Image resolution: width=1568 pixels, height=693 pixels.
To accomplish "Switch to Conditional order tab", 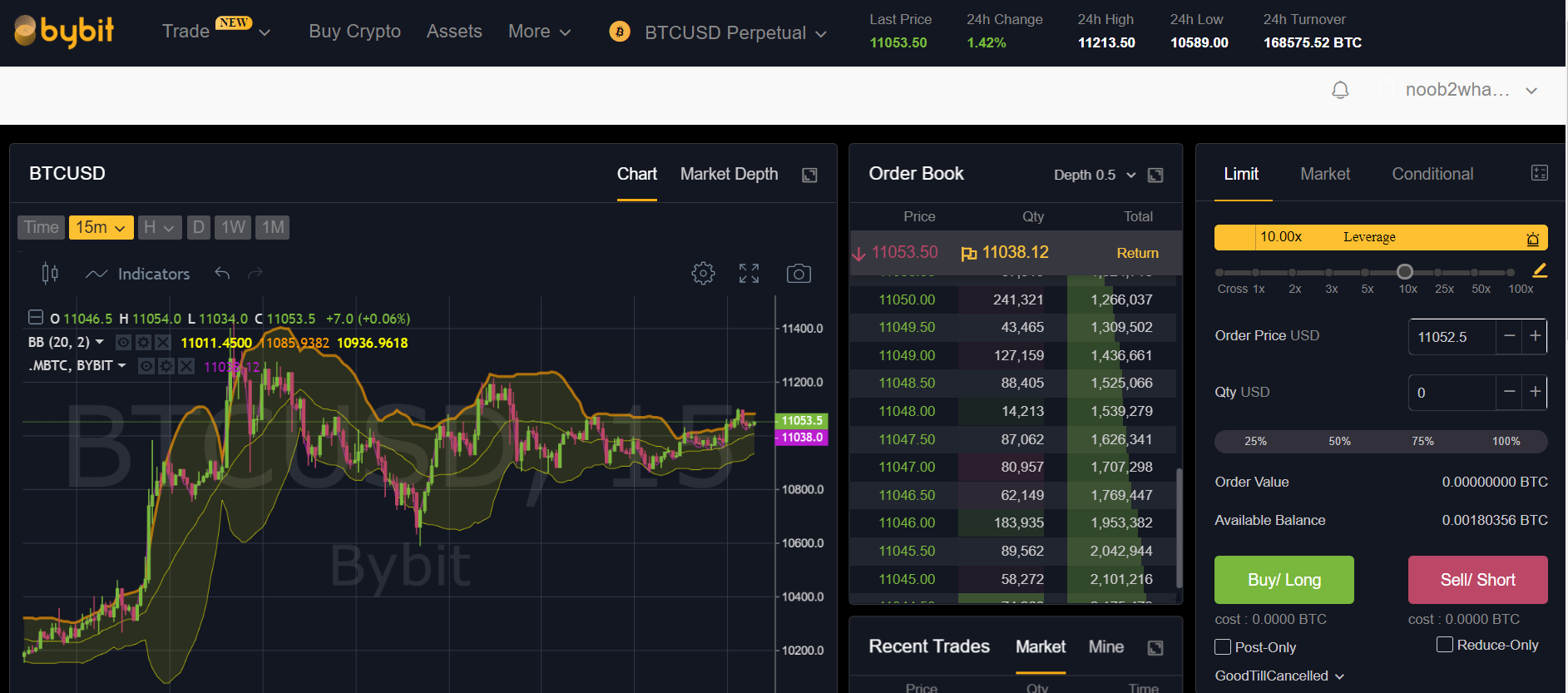I will [1432, 174].
